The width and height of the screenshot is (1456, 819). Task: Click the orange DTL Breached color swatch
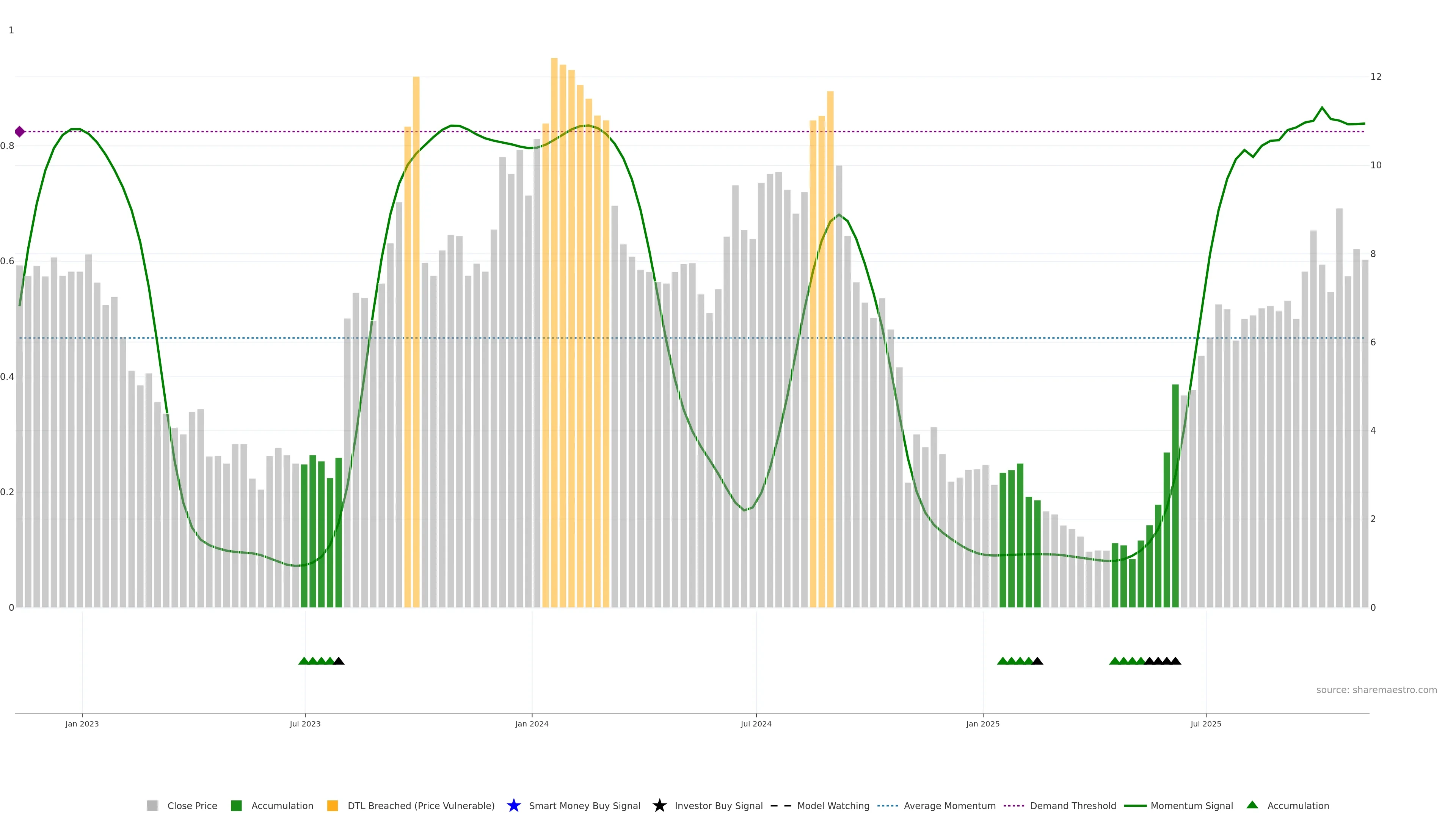coord(333,805)
